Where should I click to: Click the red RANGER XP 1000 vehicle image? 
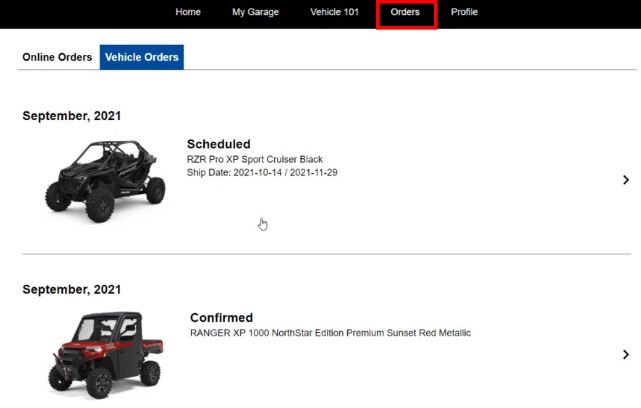click(x=106, y=354)
